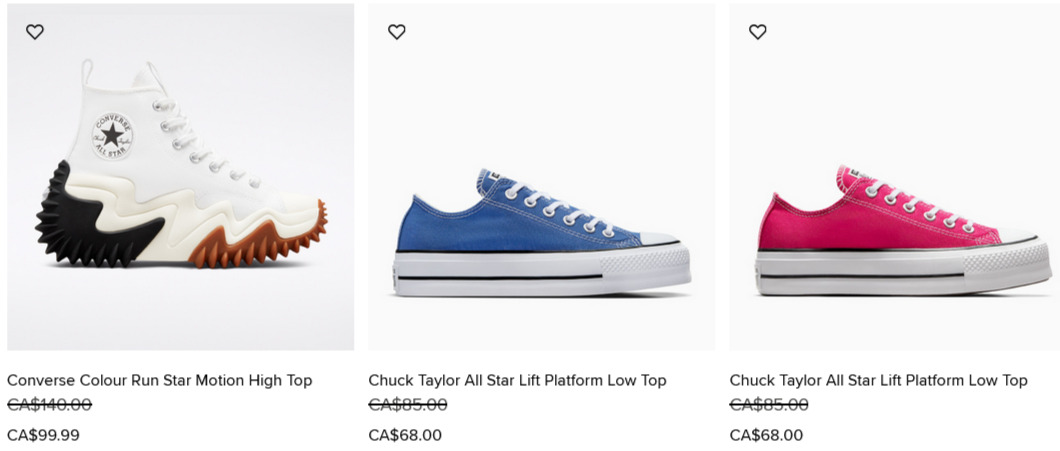Add the blue Chuck Taylor to wishlist

pyautogui.click(x=397, y=32)
